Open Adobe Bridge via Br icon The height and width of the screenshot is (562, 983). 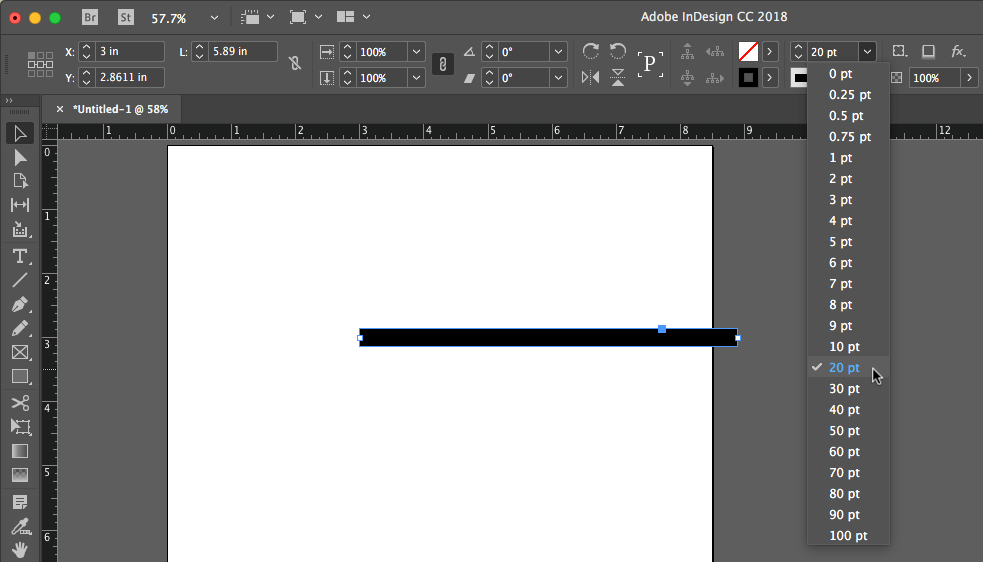[91, 17]
